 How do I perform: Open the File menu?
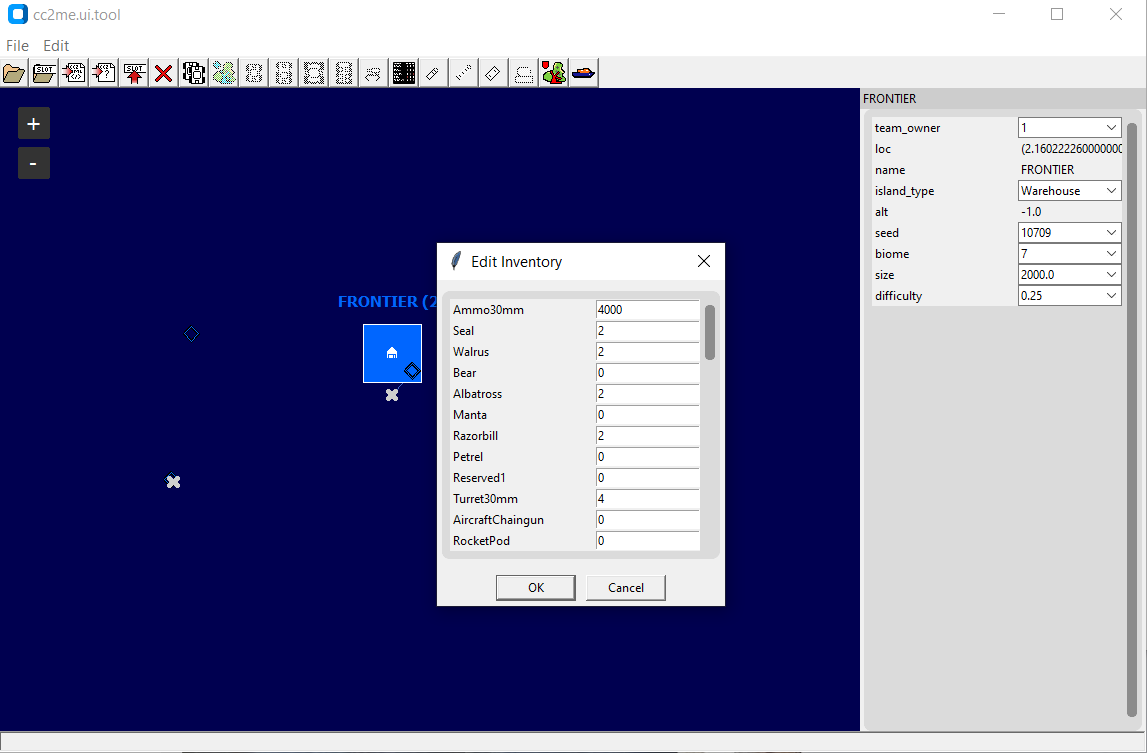pyautogui.click(x=17, y=45)
